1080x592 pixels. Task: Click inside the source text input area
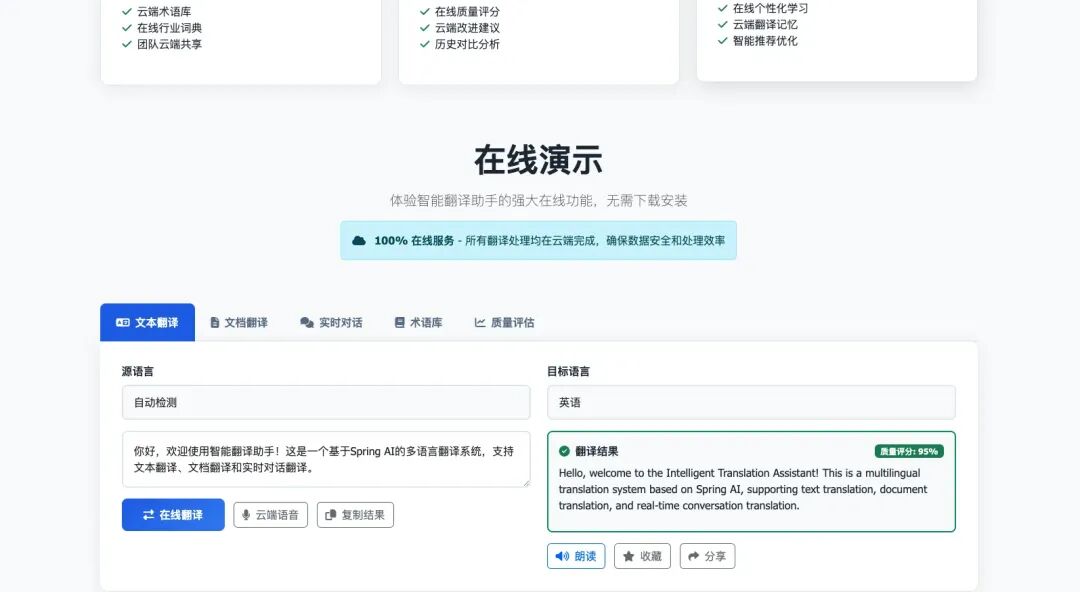coord(325,460)
